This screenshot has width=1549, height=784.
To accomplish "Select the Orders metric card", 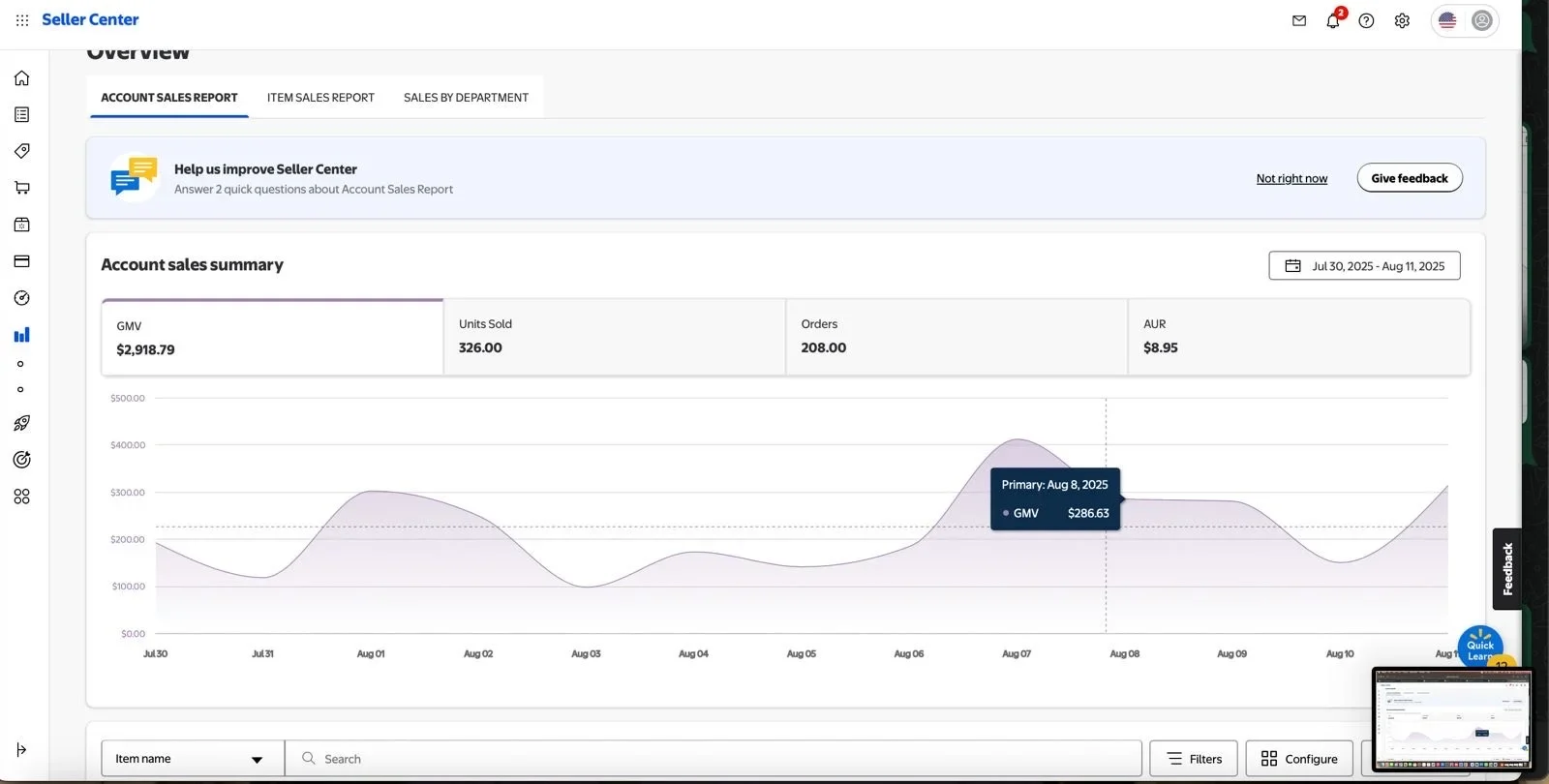I will 956,337.
